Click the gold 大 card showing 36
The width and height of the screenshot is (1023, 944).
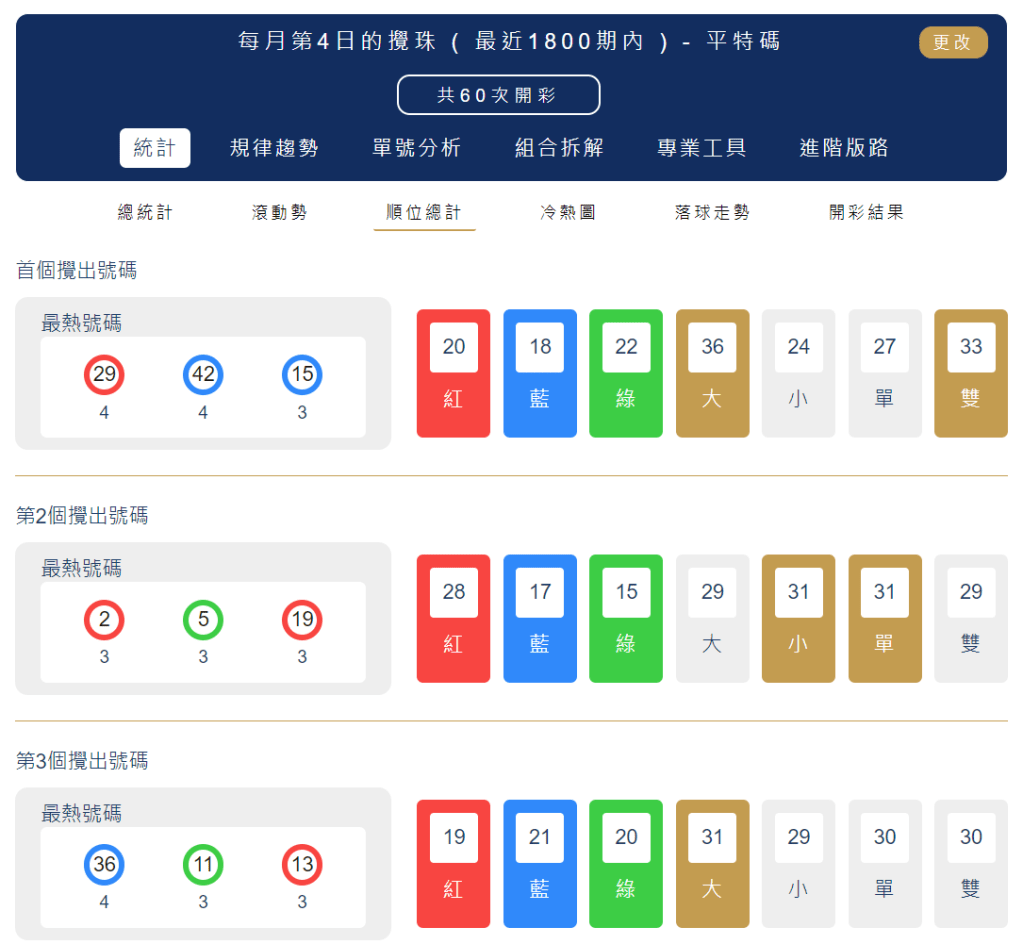coord(712,373)
